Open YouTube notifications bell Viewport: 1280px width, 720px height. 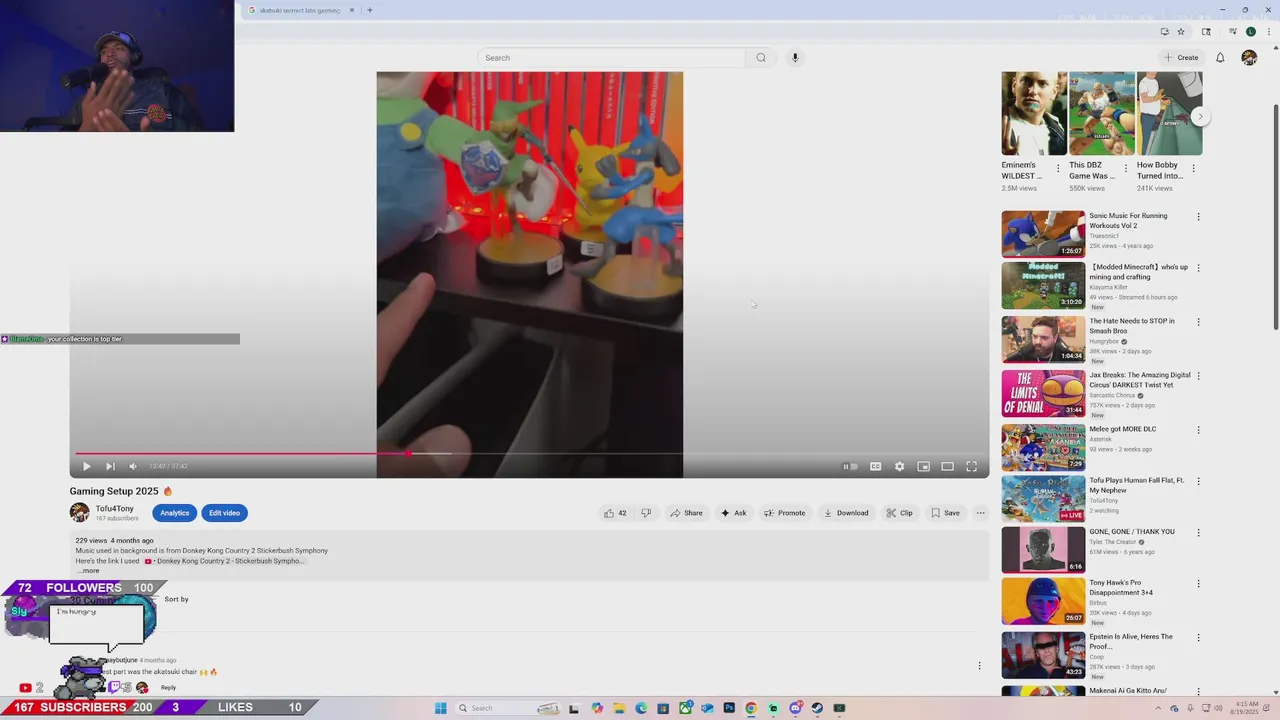pyautogui.click(x=1220, y=58)
